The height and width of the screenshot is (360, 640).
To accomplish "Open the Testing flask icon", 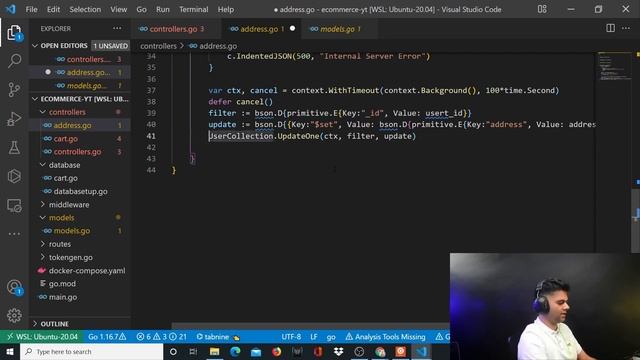I will point(14,147).
